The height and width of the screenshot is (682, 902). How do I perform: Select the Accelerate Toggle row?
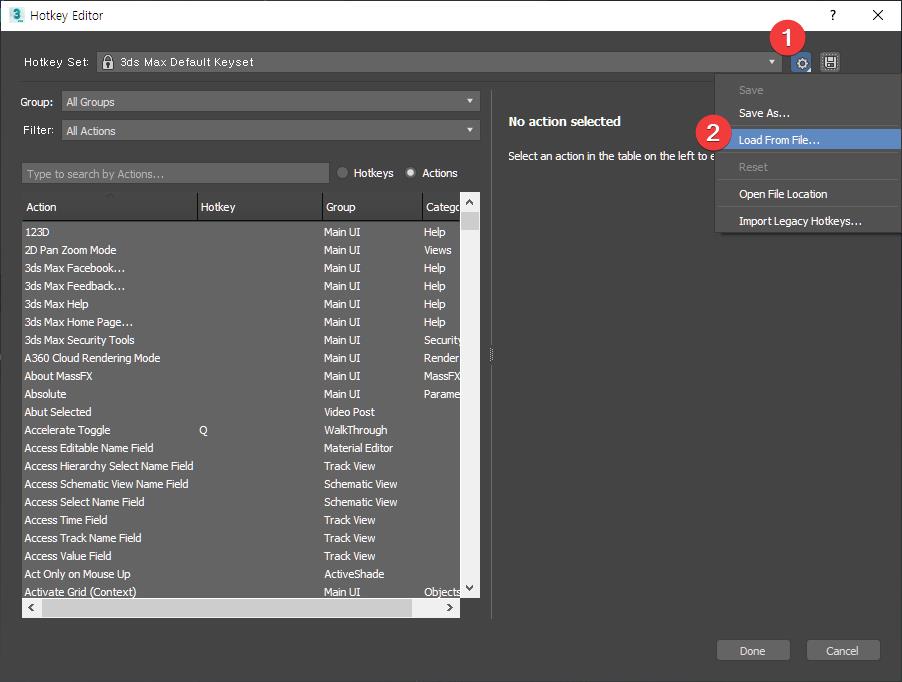pos(240,430)
